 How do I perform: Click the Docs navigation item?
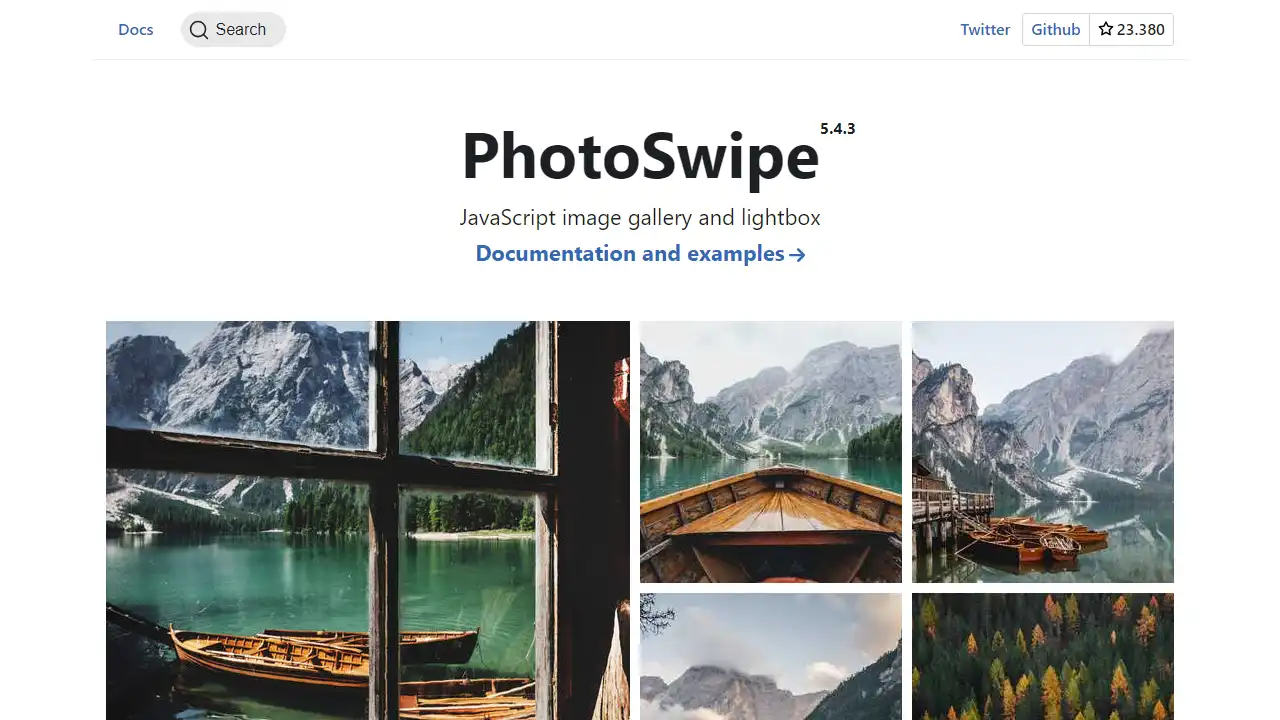click(x=135, y=29)
